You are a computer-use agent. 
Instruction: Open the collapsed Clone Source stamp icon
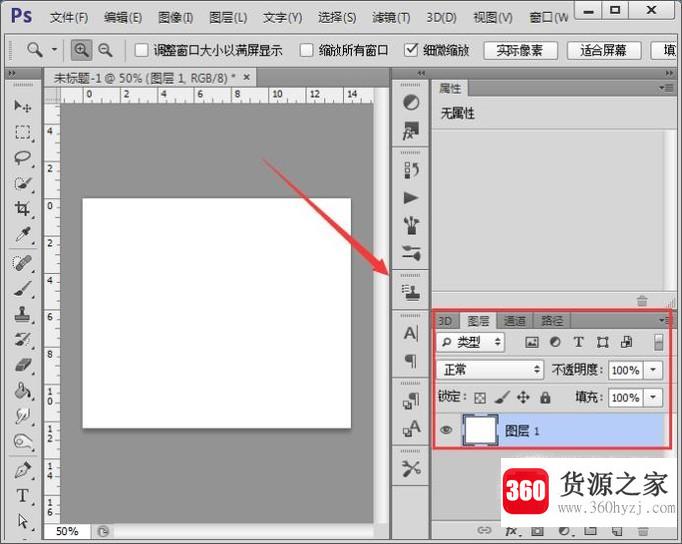[411, 293]
